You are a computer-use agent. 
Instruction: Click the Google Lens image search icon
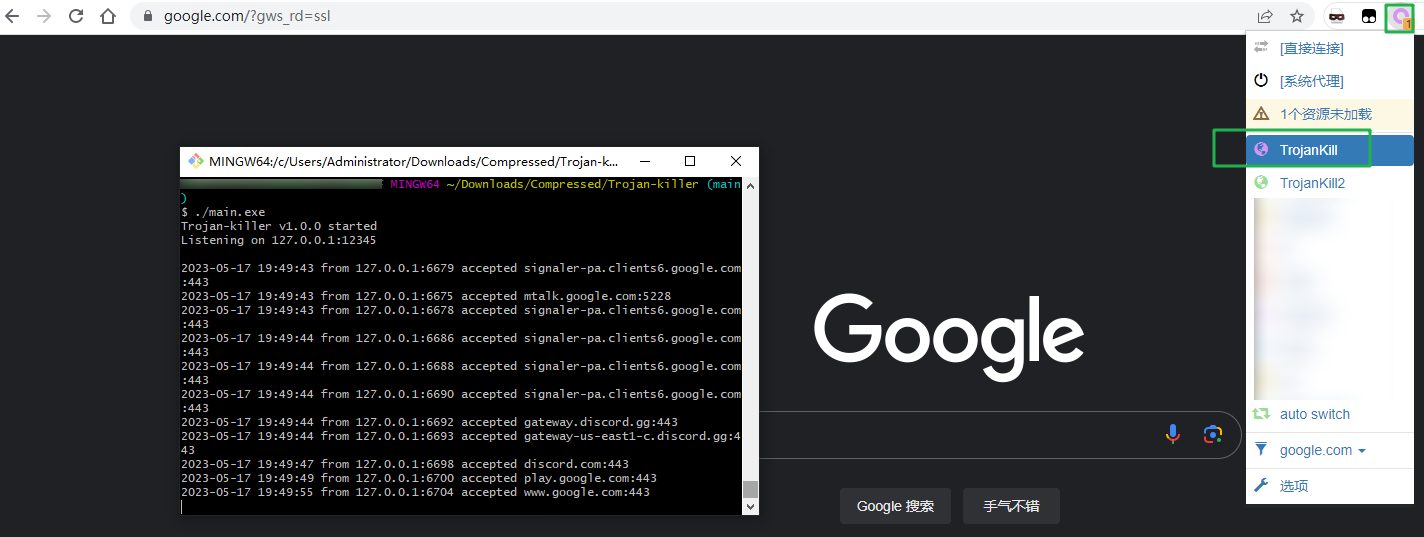click(x=1213, y=434)
